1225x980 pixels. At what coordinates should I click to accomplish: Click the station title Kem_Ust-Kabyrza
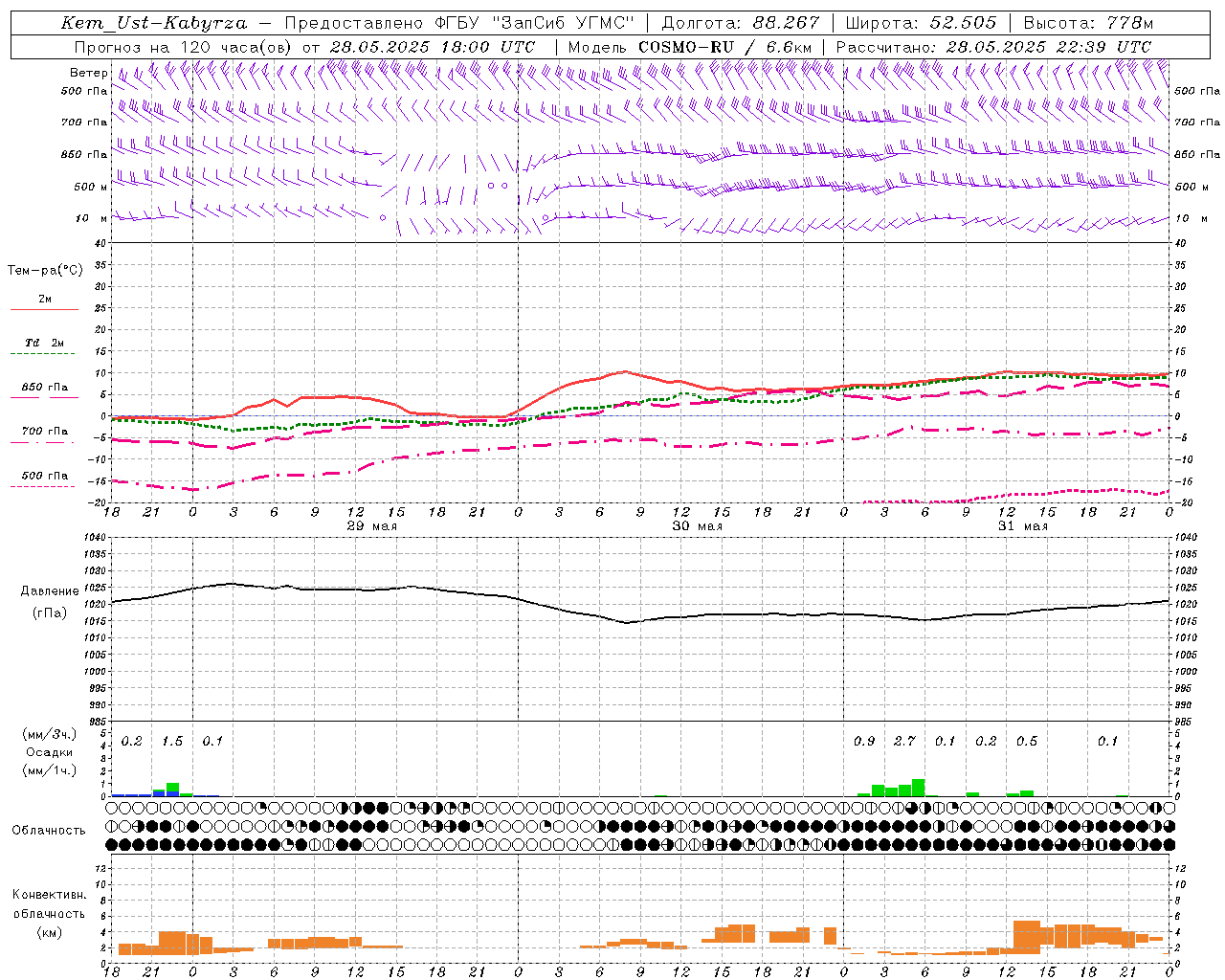(x=154, y=23)
